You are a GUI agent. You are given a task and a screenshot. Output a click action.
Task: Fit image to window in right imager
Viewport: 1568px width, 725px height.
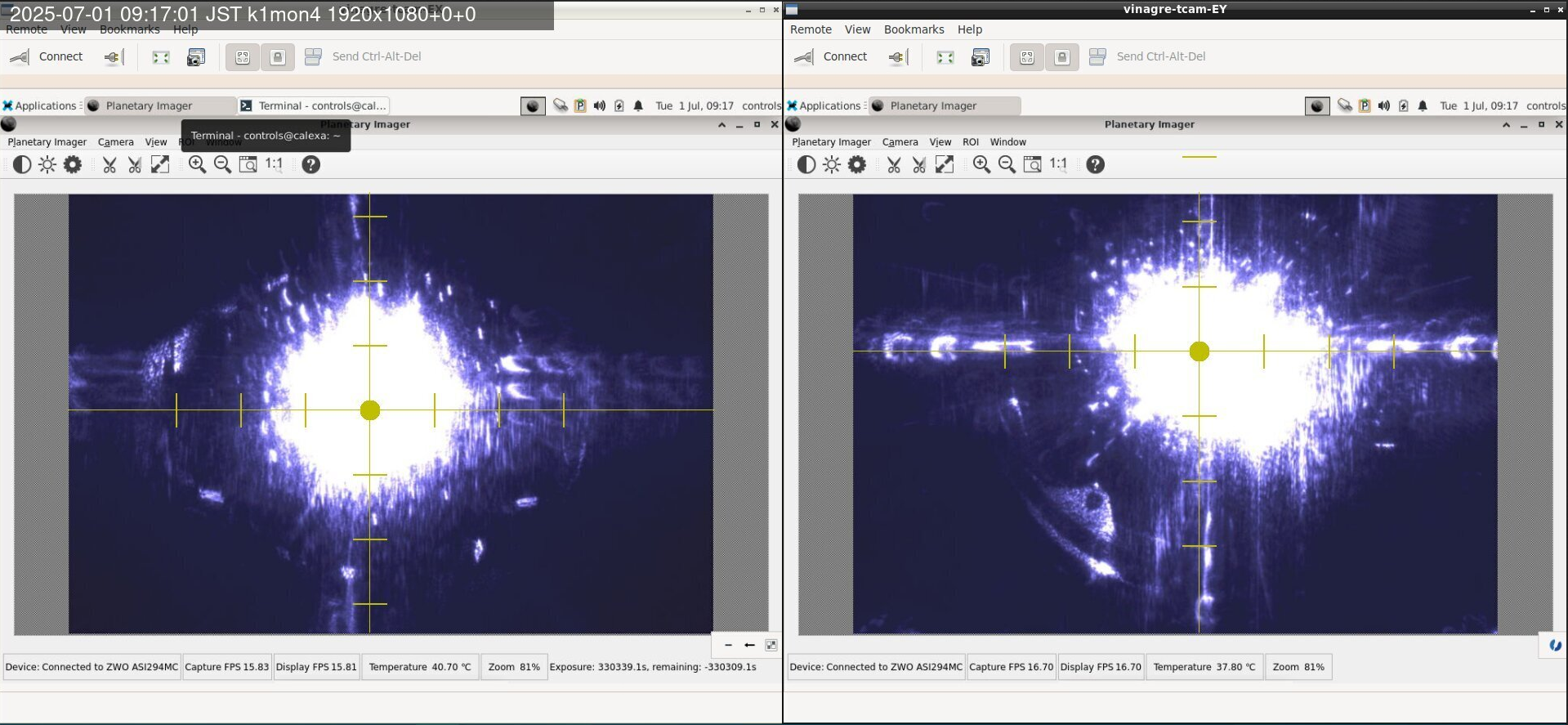pyautogui.click(x=1032, y=164)
